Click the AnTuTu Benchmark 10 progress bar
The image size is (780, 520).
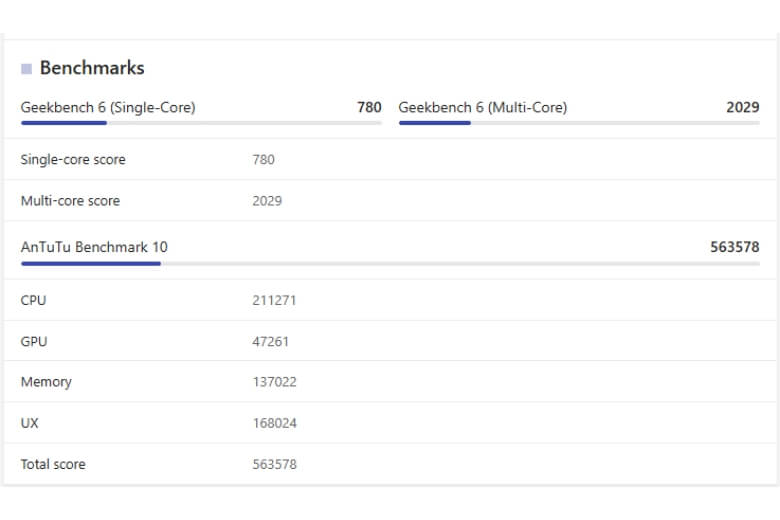pyautogui.click(x=390, y=264)
